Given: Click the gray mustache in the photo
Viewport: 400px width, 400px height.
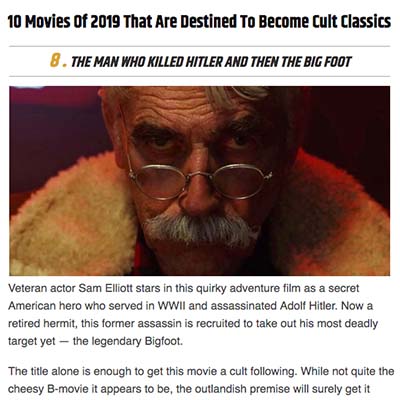Looking at the screenshot, I should coord(200,230).
